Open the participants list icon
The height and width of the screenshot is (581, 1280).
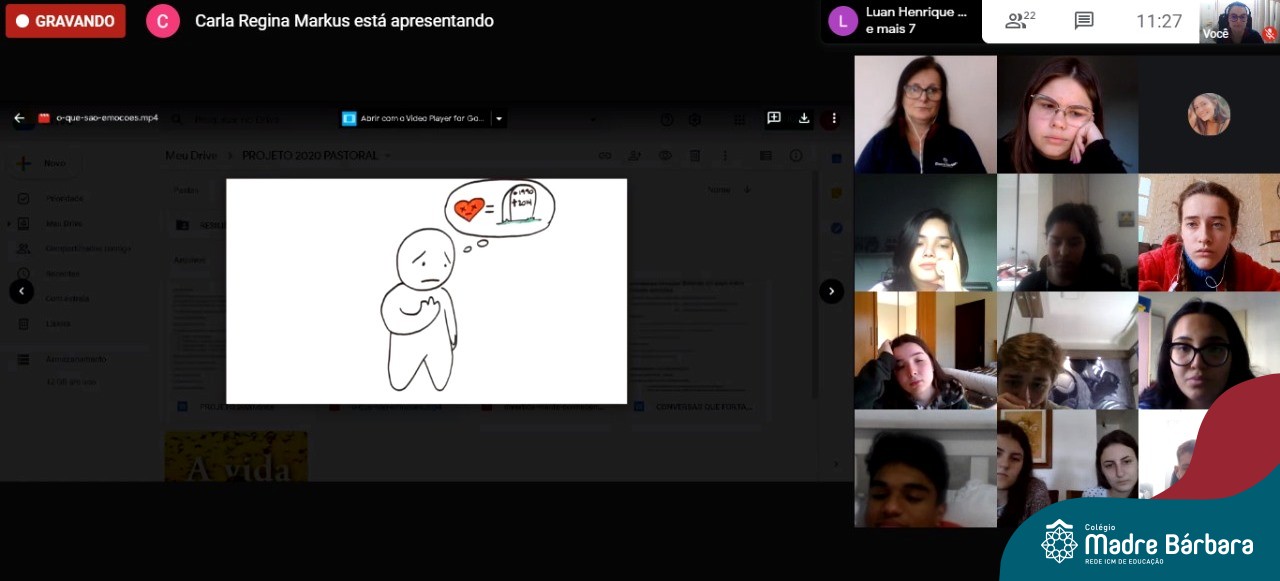1020,21
